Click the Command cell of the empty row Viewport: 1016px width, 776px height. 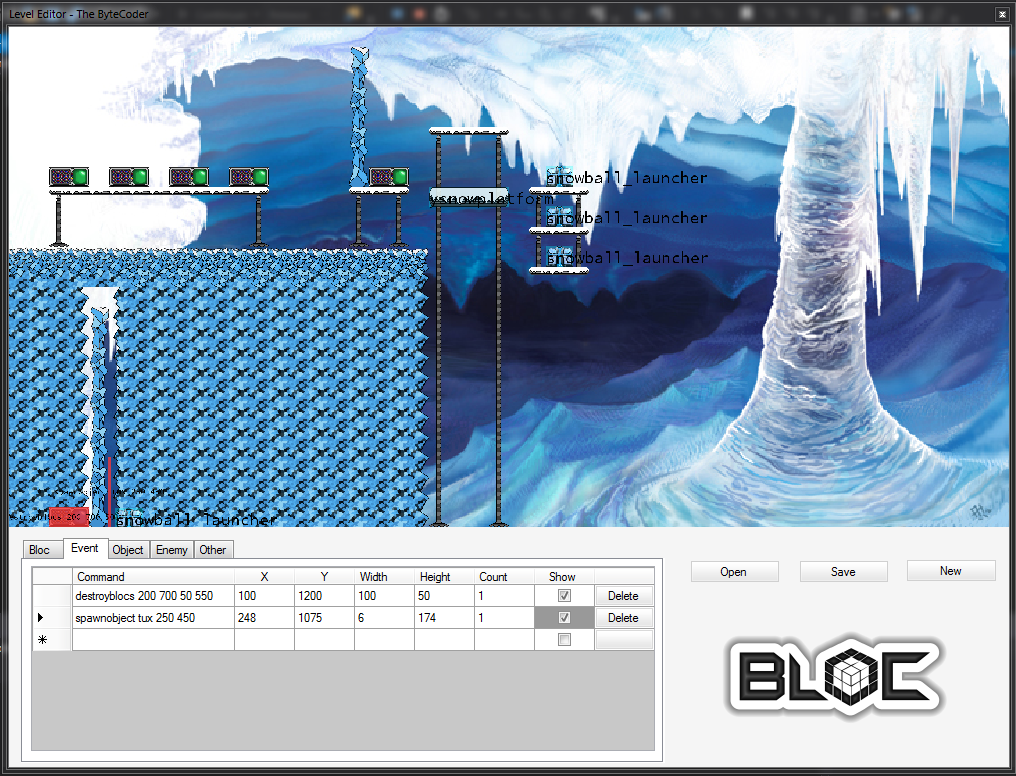click(153, 640)
